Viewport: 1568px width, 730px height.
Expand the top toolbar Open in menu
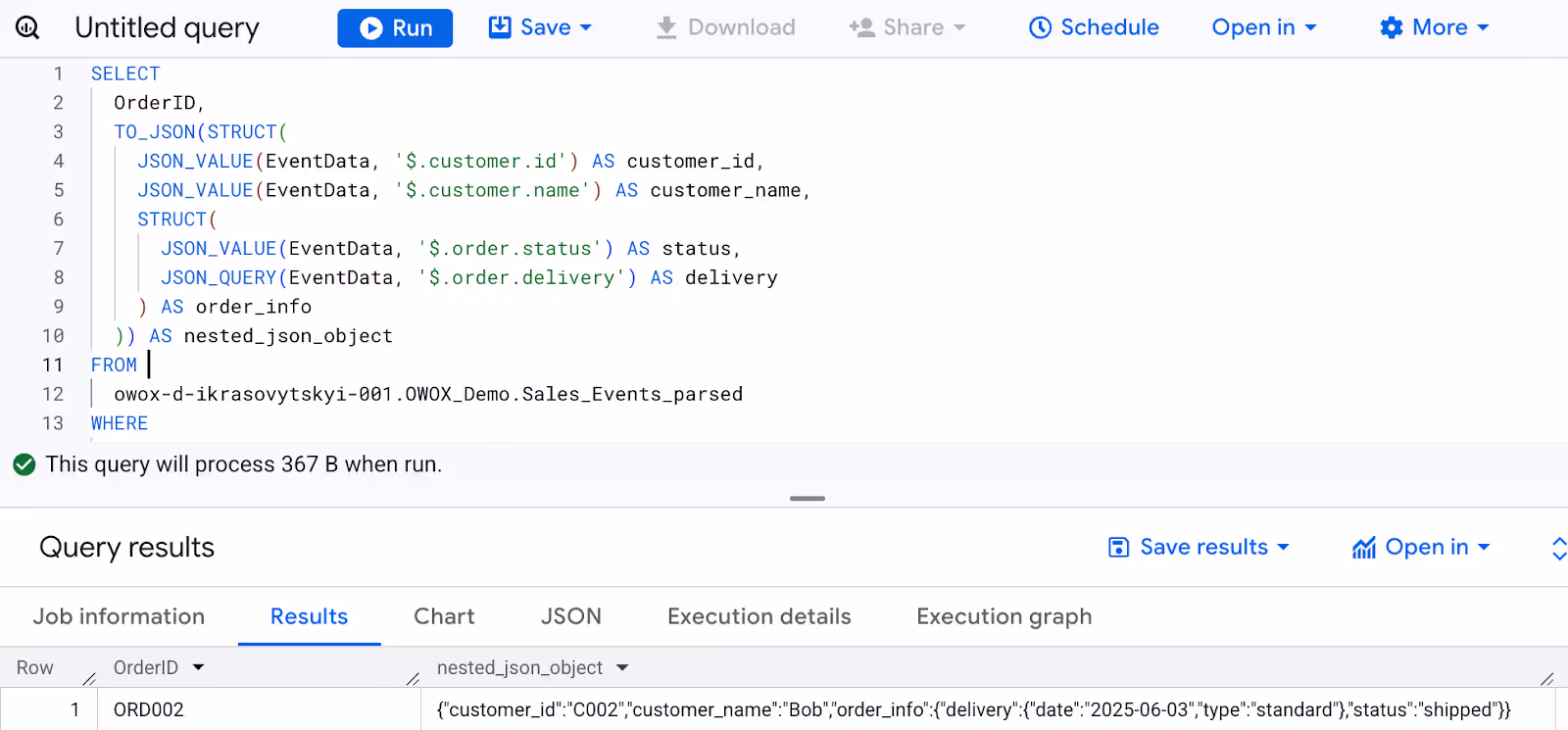pos(1264,27)
